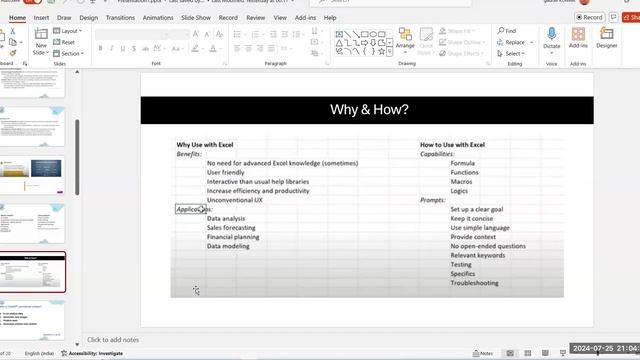Switch to the Draw tab
640x360 pixels.
(x=64, y=18)
